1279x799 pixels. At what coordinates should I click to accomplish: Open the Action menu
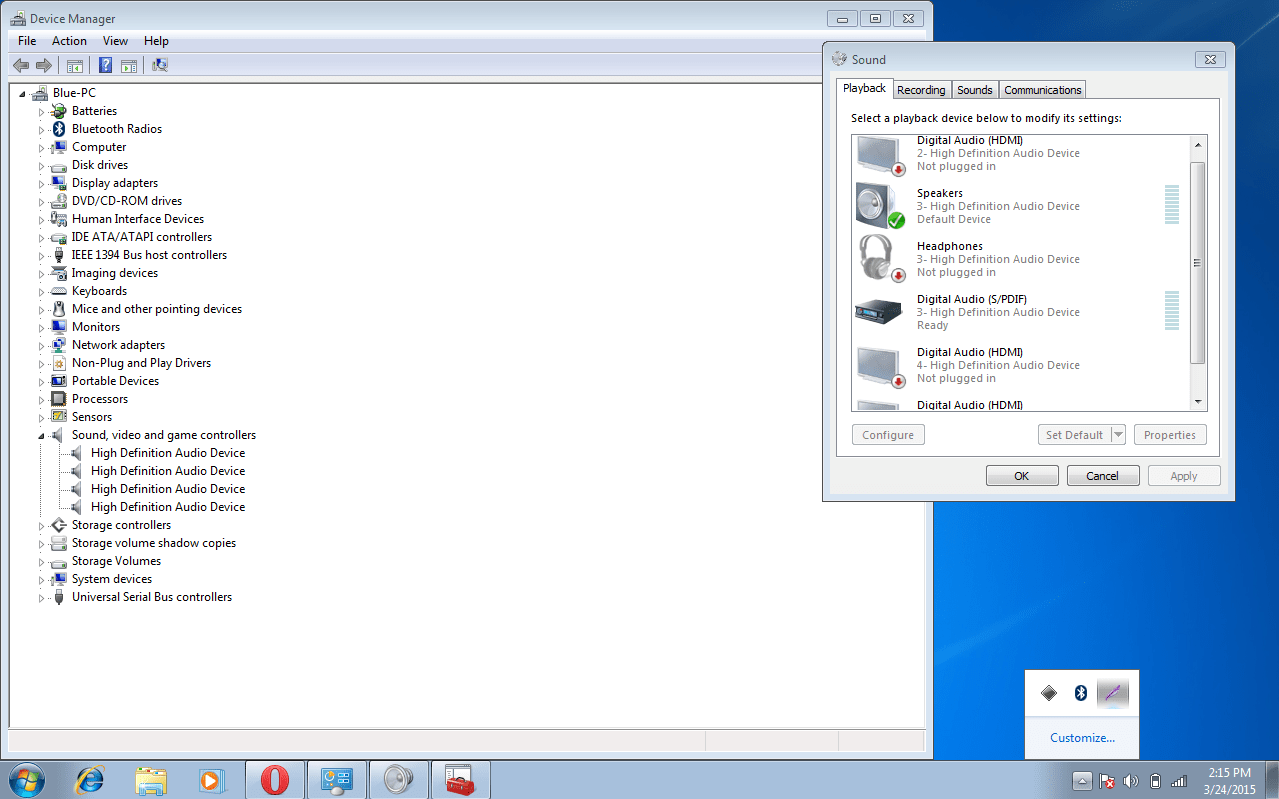point(69,41)
